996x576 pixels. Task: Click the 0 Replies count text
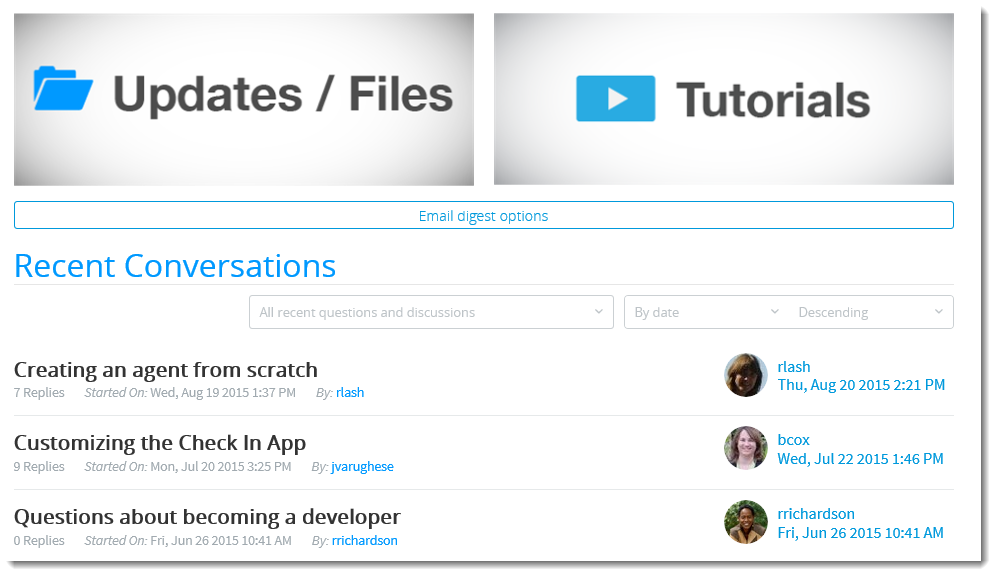[39, 540]
